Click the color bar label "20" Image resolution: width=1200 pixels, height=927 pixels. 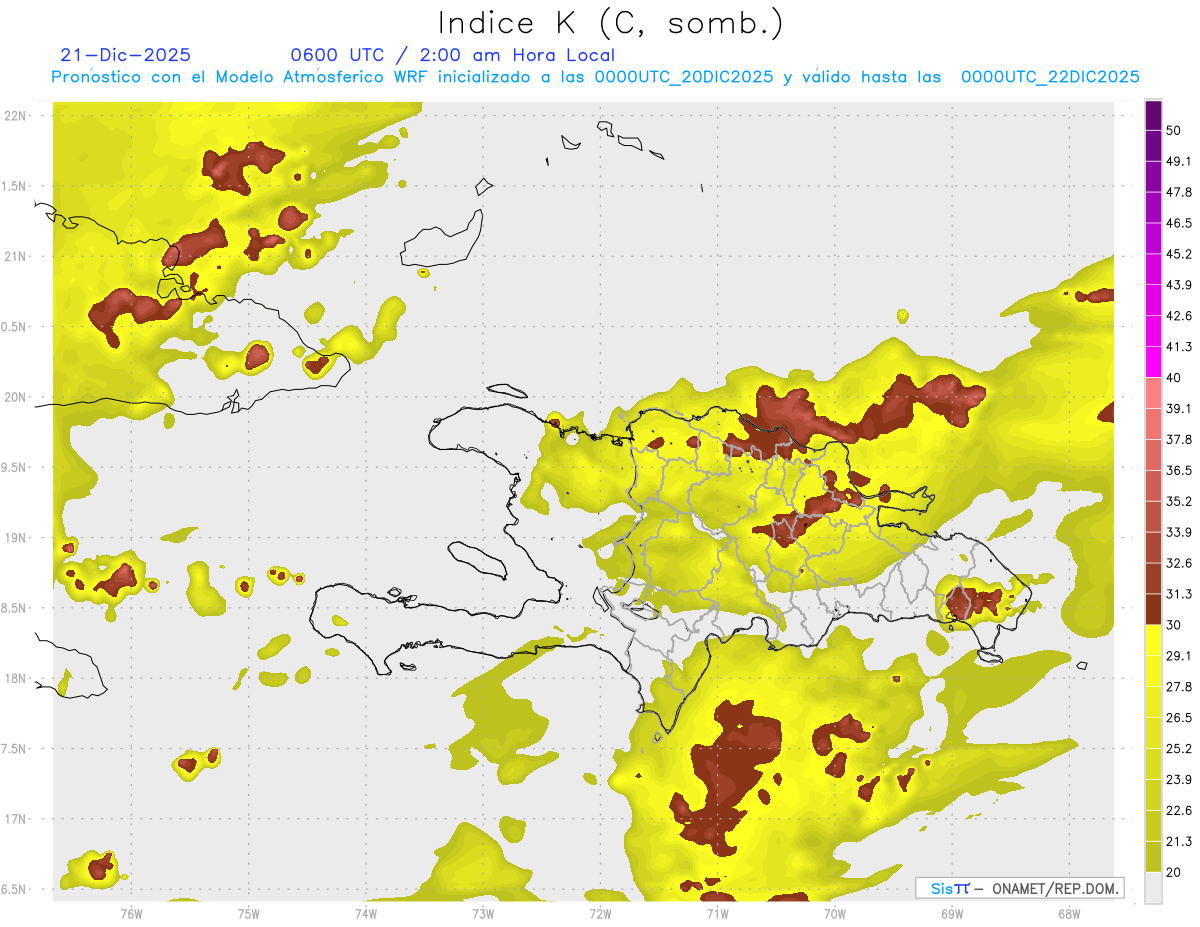click(1174, 872)
